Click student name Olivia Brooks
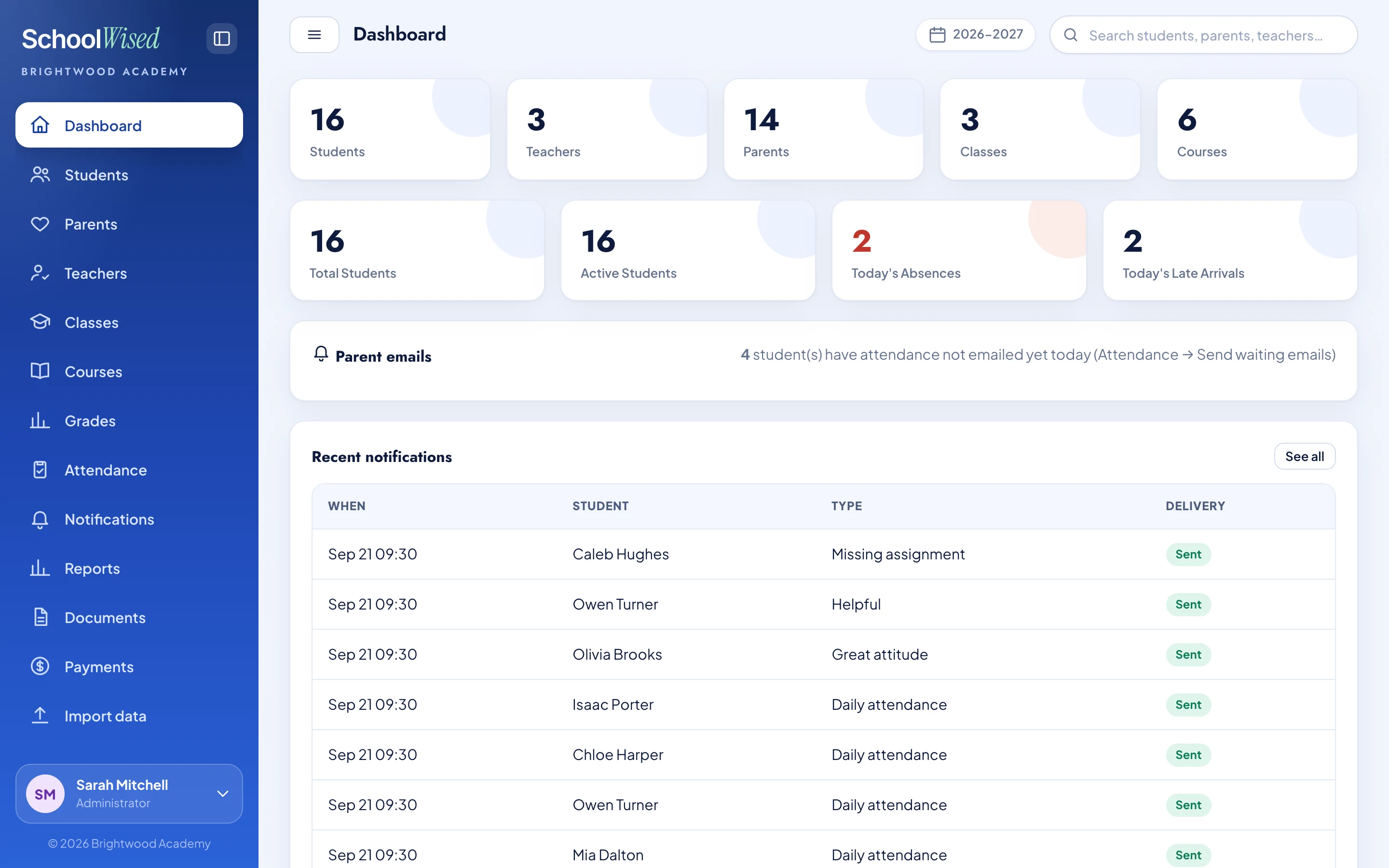Image resolution: width=1389 pixels, height=868 pixels. [617, 654]
